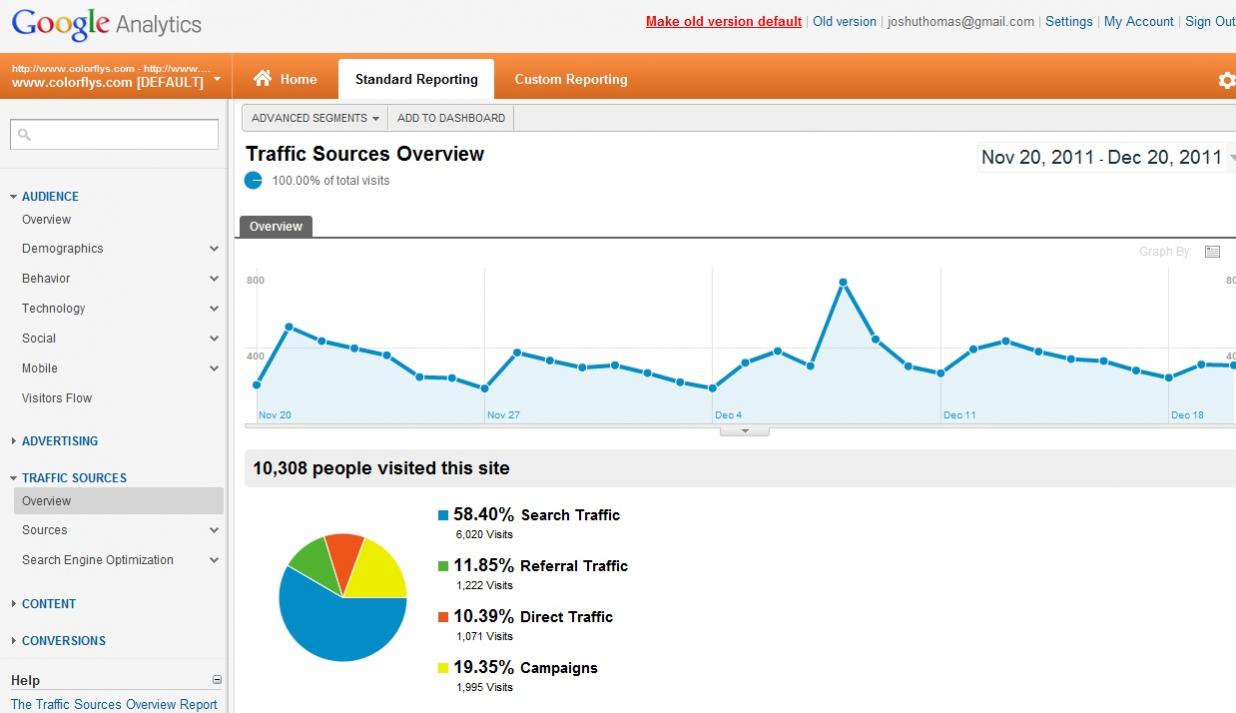Open the Settings link
Screen dimensions: 1236x713
tap(1069, 21)
